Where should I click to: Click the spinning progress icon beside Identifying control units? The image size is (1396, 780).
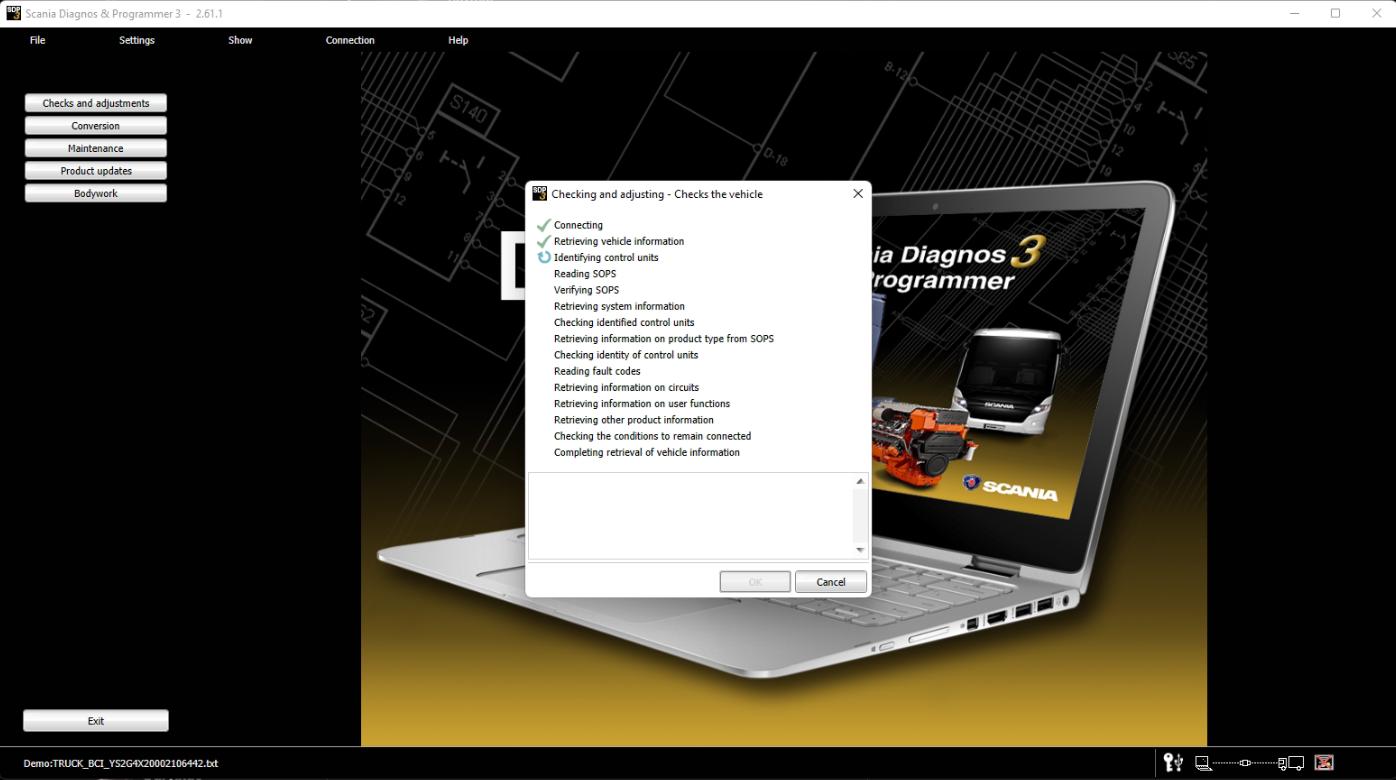tap(544, 257)
